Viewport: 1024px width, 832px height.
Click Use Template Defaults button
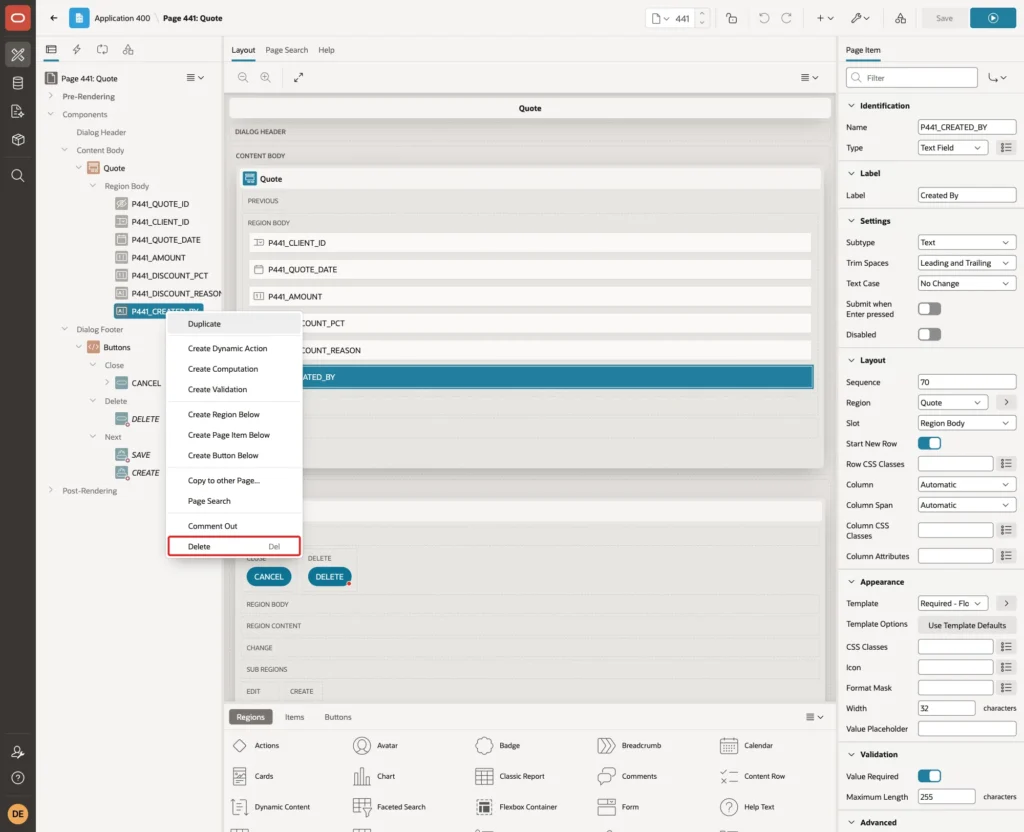click(967, 626)
